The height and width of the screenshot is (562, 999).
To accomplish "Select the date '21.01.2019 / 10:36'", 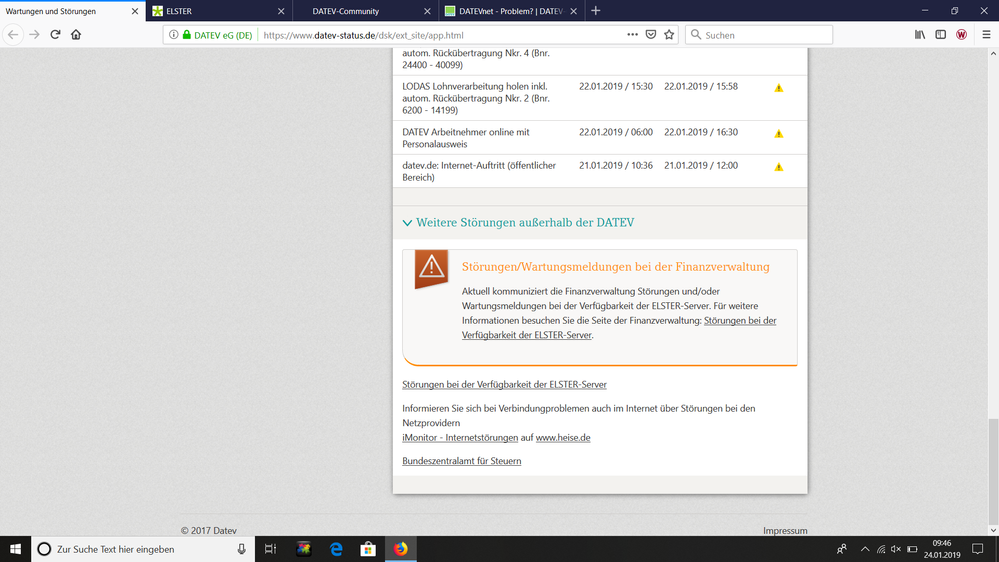I will click(615, 165).
